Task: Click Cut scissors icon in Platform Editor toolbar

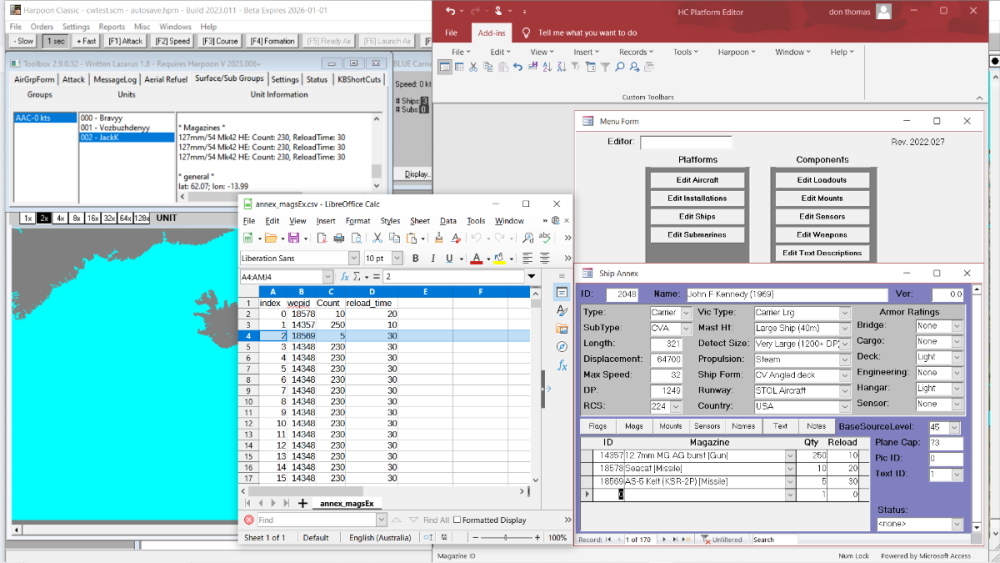Action: (x=473, y=67)
